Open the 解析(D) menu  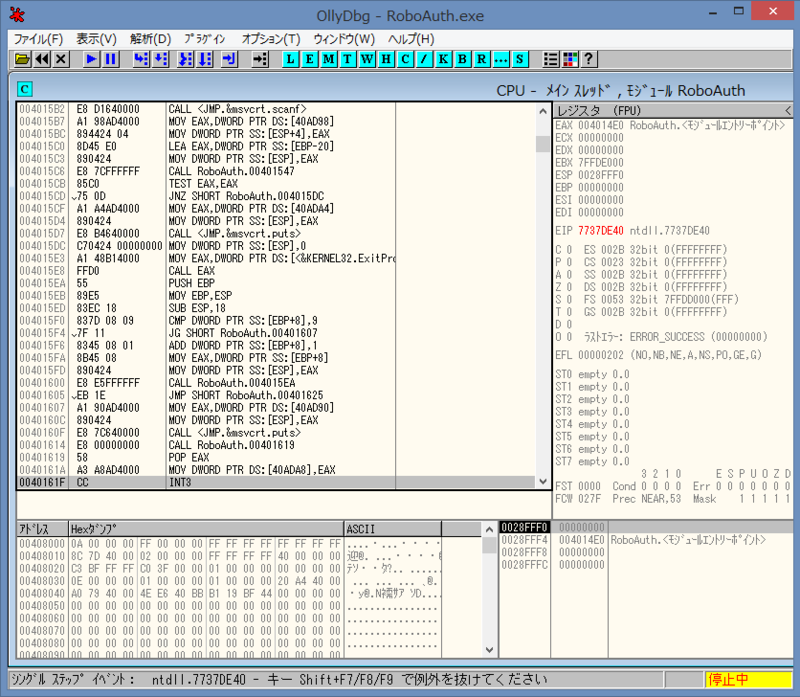[x=150, y=39]
